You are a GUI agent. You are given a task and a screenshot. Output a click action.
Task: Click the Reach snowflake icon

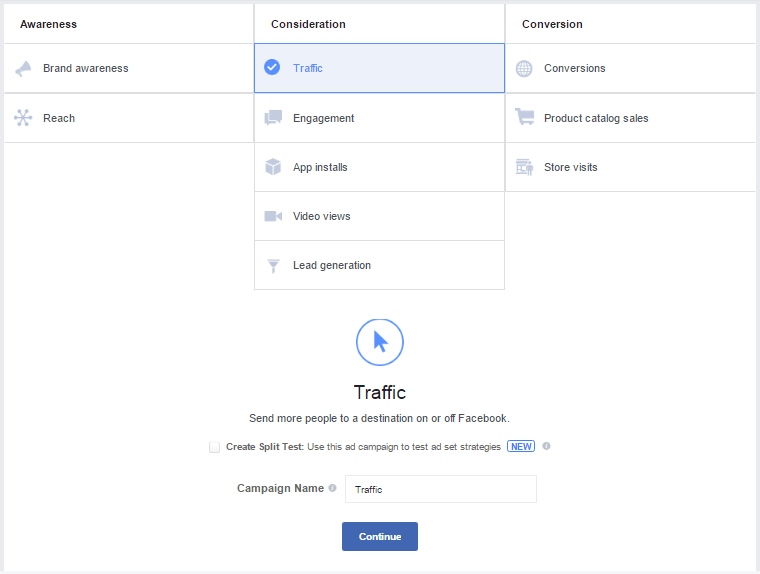coord(23,118)
